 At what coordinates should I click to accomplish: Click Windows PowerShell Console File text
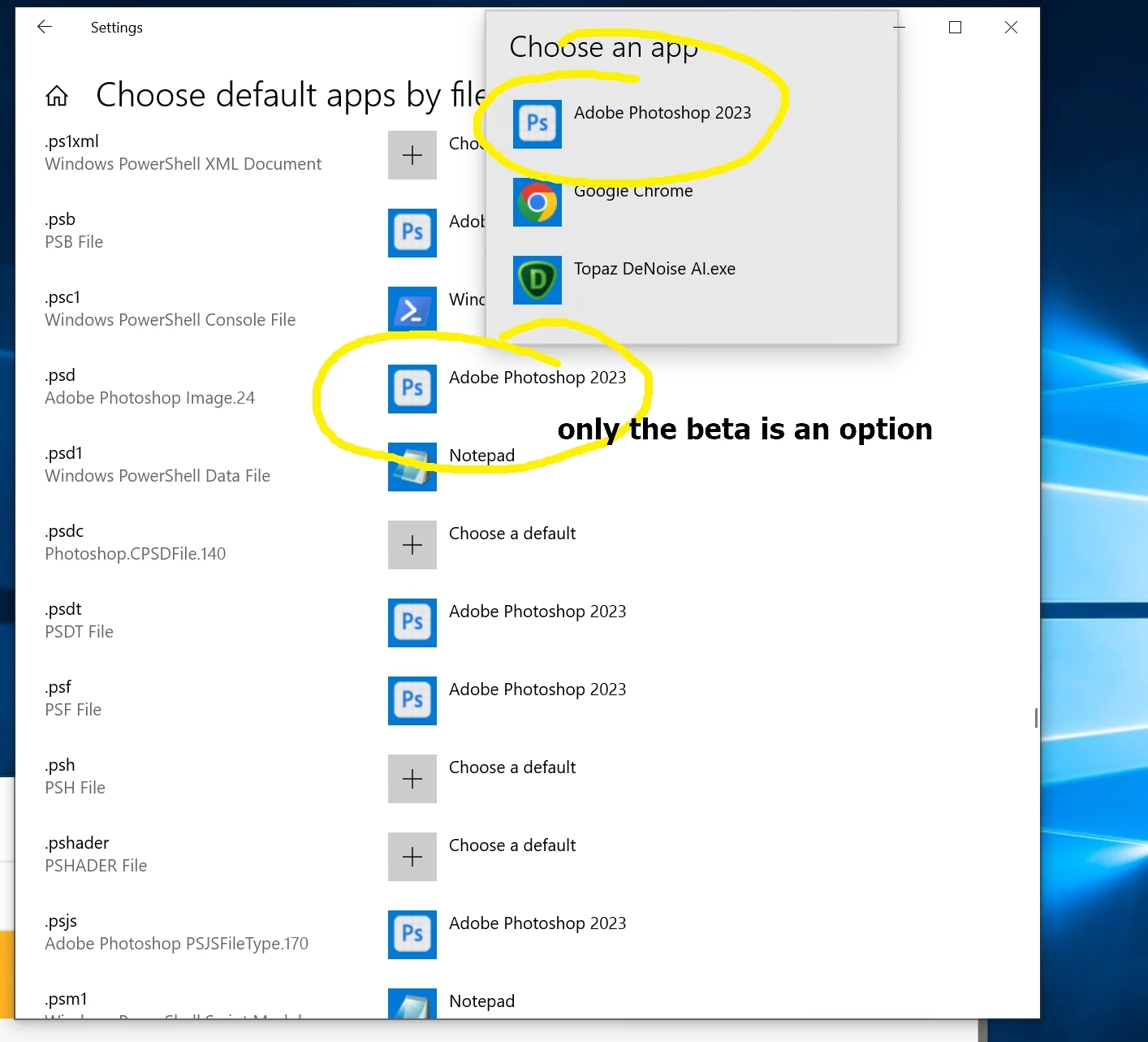coord(170,320)
